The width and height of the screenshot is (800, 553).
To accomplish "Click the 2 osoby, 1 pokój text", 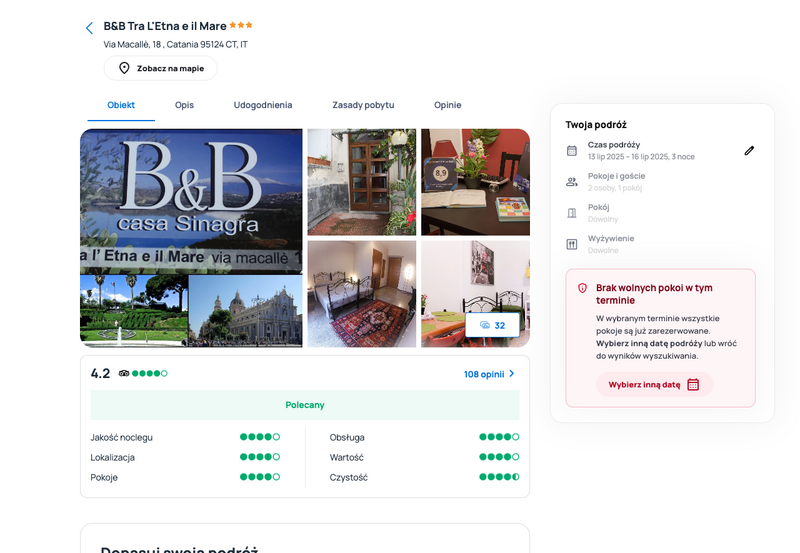I will tap(615, 188).
